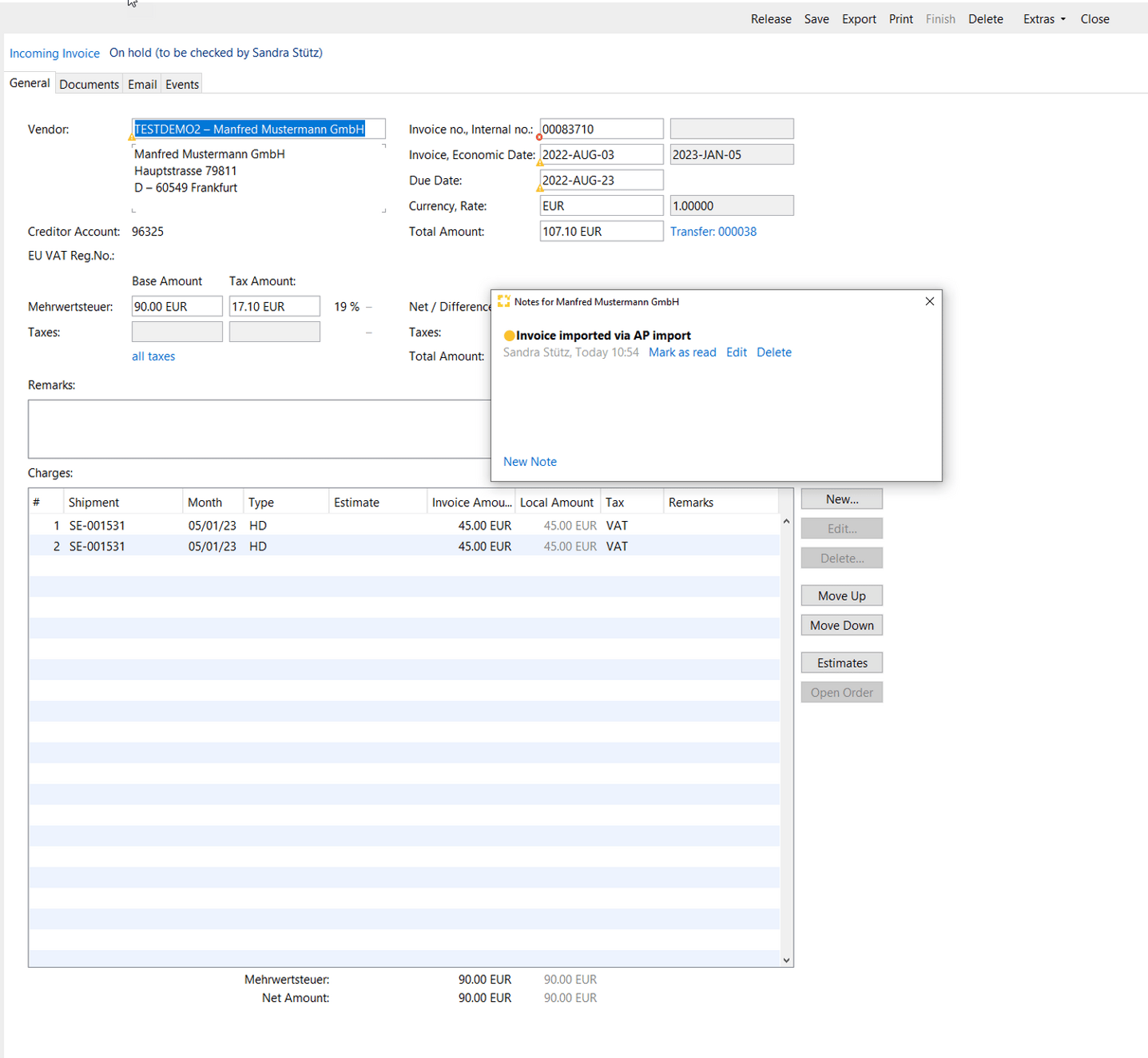Delete the invoice from the toolbar

[986, 19]
